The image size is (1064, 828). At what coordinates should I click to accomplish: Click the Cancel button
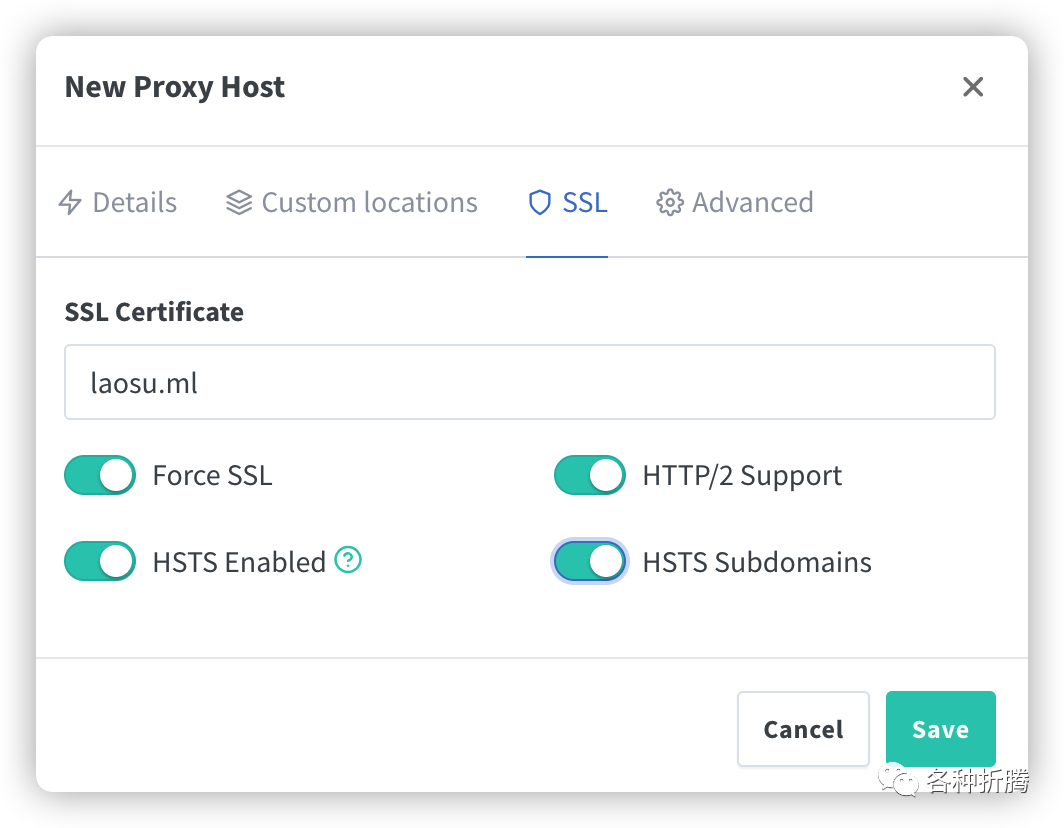click(x=803, y=729)
